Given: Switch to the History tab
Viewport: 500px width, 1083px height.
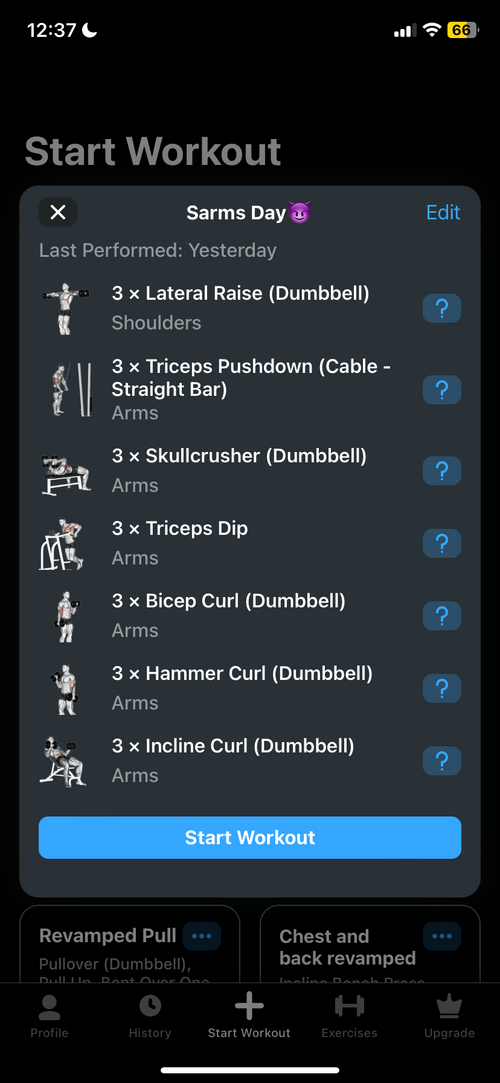Looking at the screenshot, I should click(x=150, y=1016).
